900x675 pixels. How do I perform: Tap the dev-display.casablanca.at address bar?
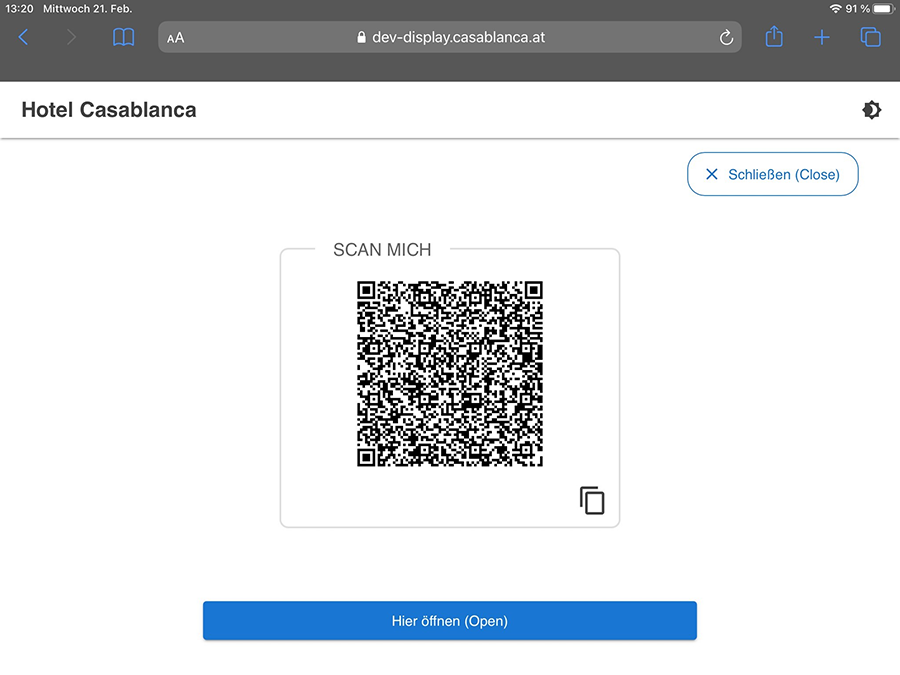tap(458, 38)
